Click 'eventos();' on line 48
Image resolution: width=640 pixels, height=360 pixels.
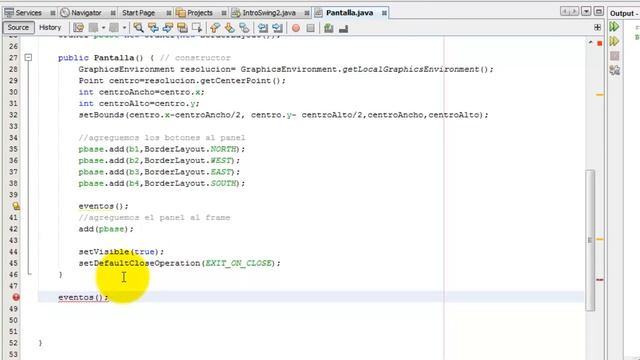(83, 298)
